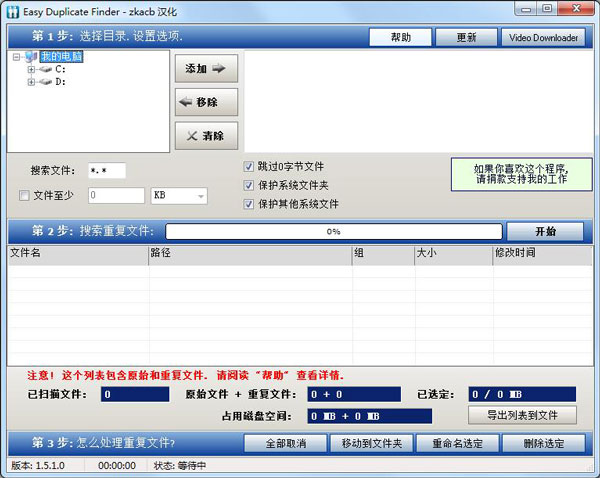Image resolution: width=600 pixels, height=478 pixels.
Task: Click 移动到文件夹 move to folder button
Action: pyautogui.click(x=372, y=444)
